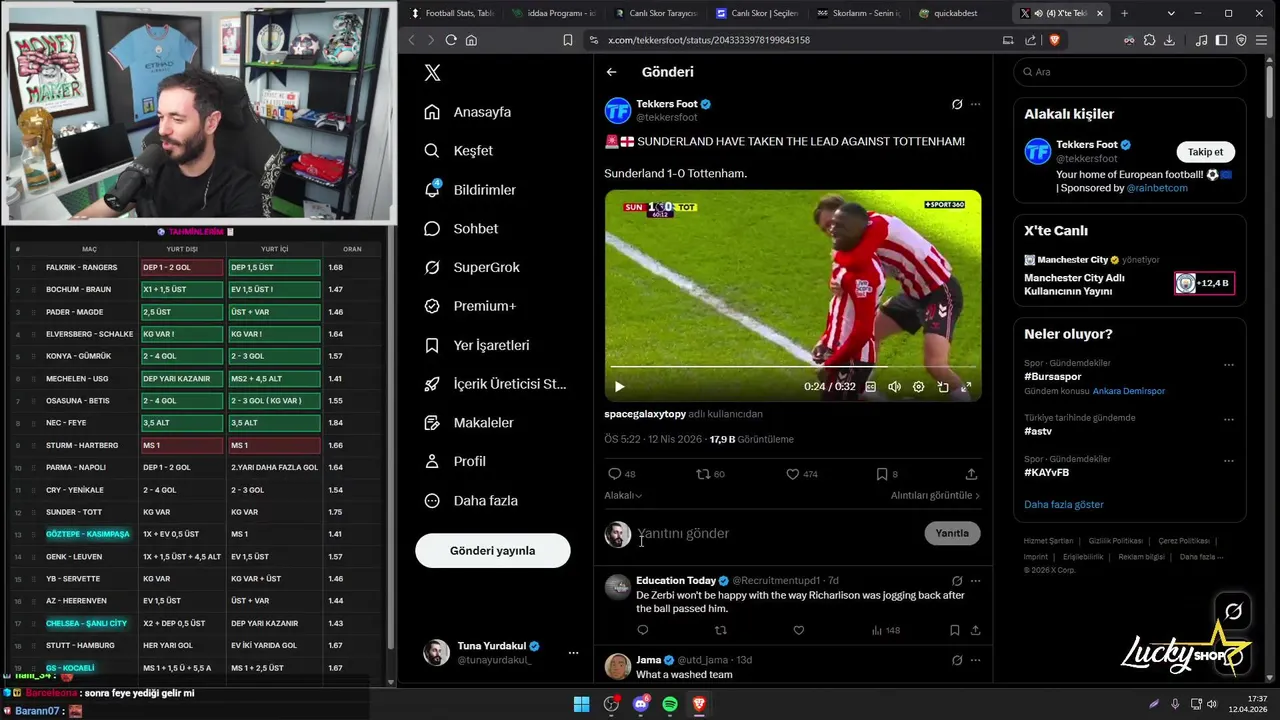This screenshot has width=1280, height=720.
Task: Bookmark Education Today's reply
Action: click(x=955, y=630)
